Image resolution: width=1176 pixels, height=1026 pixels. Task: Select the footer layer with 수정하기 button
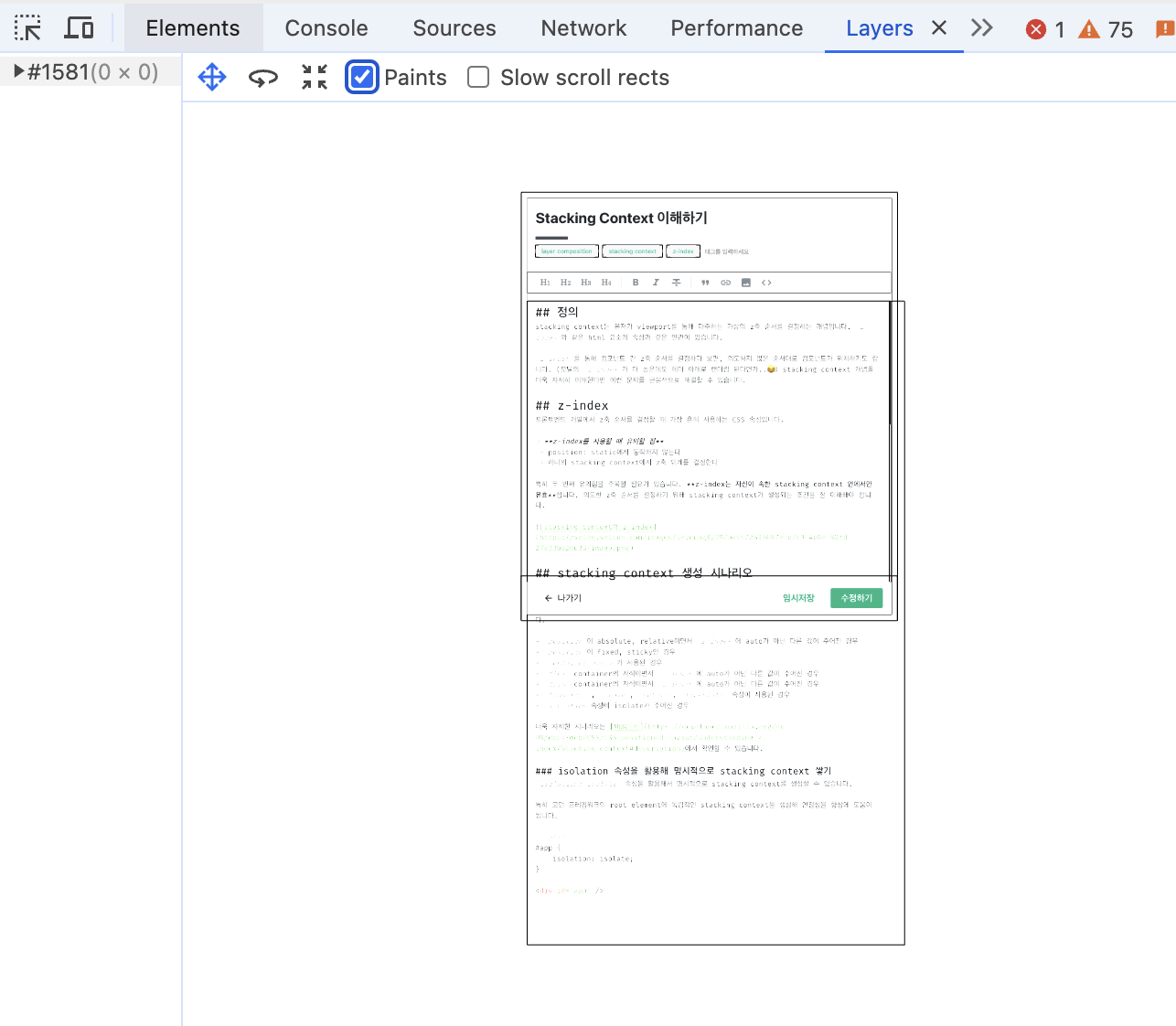coord(709,598)
